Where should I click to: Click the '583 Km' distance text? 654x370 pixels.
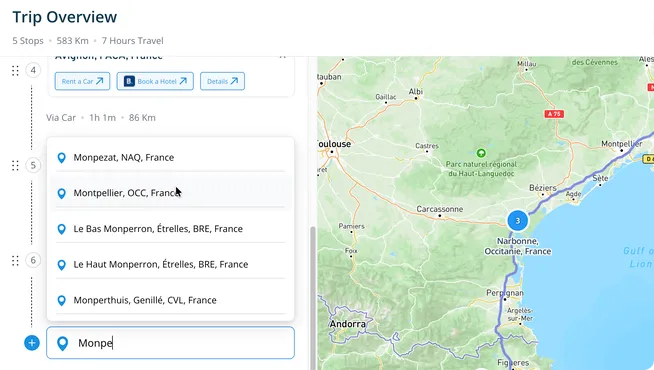click(73, 41)
